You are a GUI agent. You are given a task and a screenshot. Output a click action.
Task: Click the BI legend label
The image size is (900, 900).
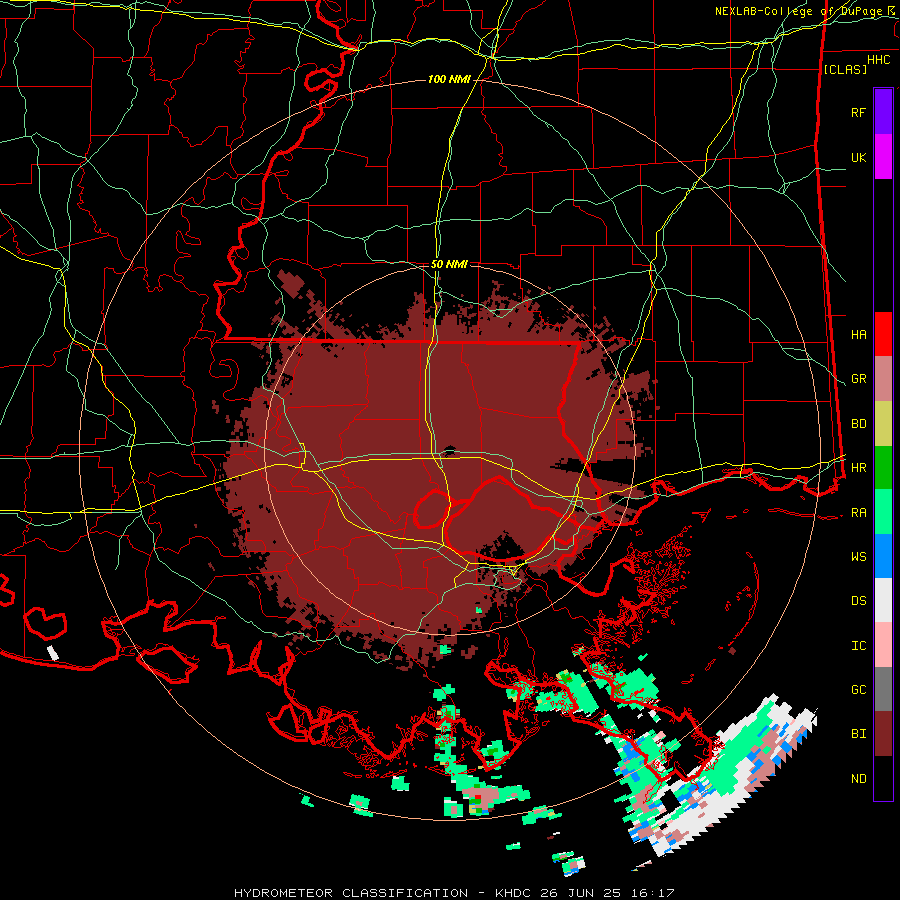[x=858, y=734]
